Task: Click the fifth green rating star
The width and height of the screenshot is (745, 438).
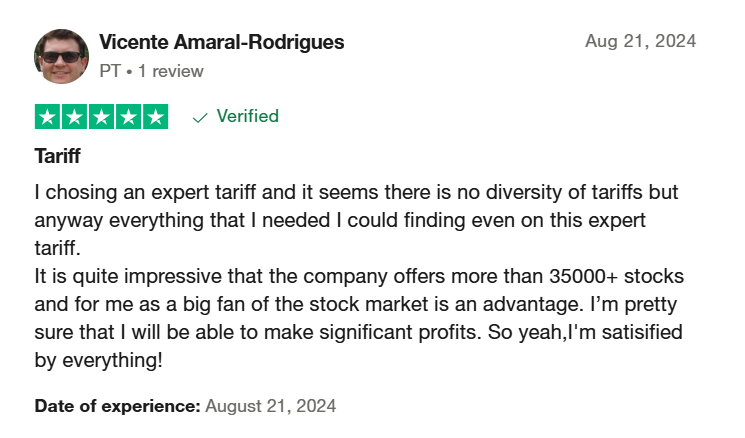Action: 155,116
